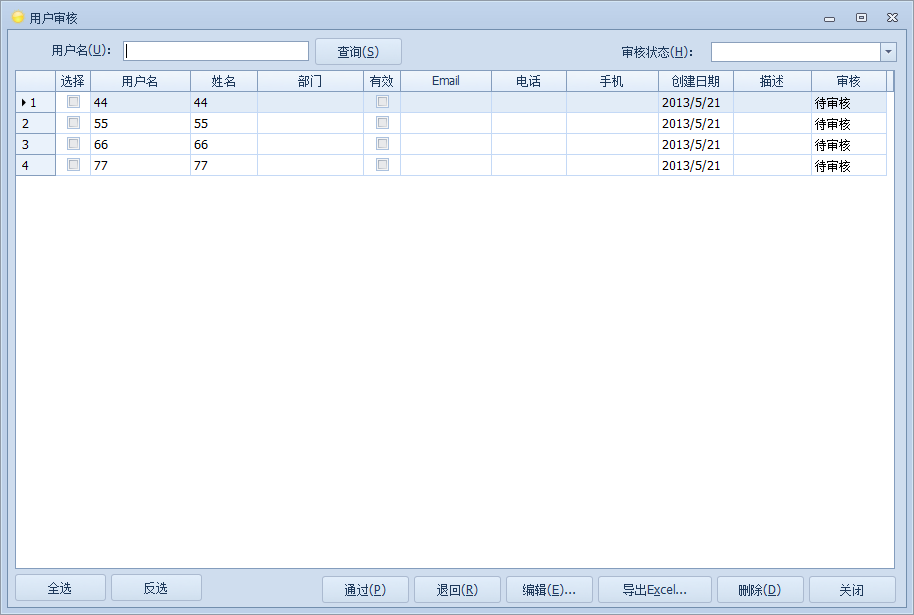Tick the 选择 checkbox for user 77

pyautogui.click(x=73, y=165)
